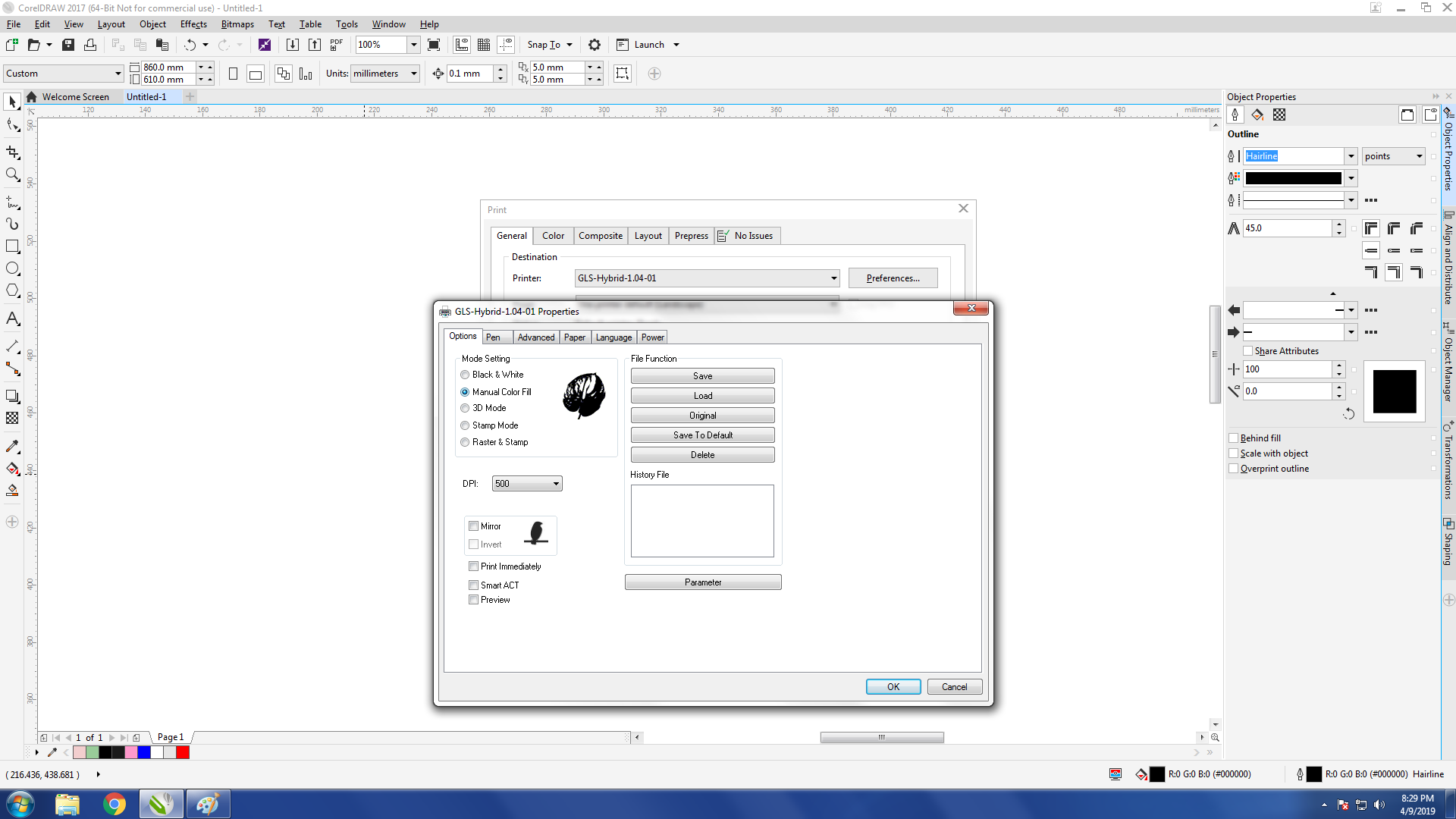Open the zoom level 100% dropdown

413,45
